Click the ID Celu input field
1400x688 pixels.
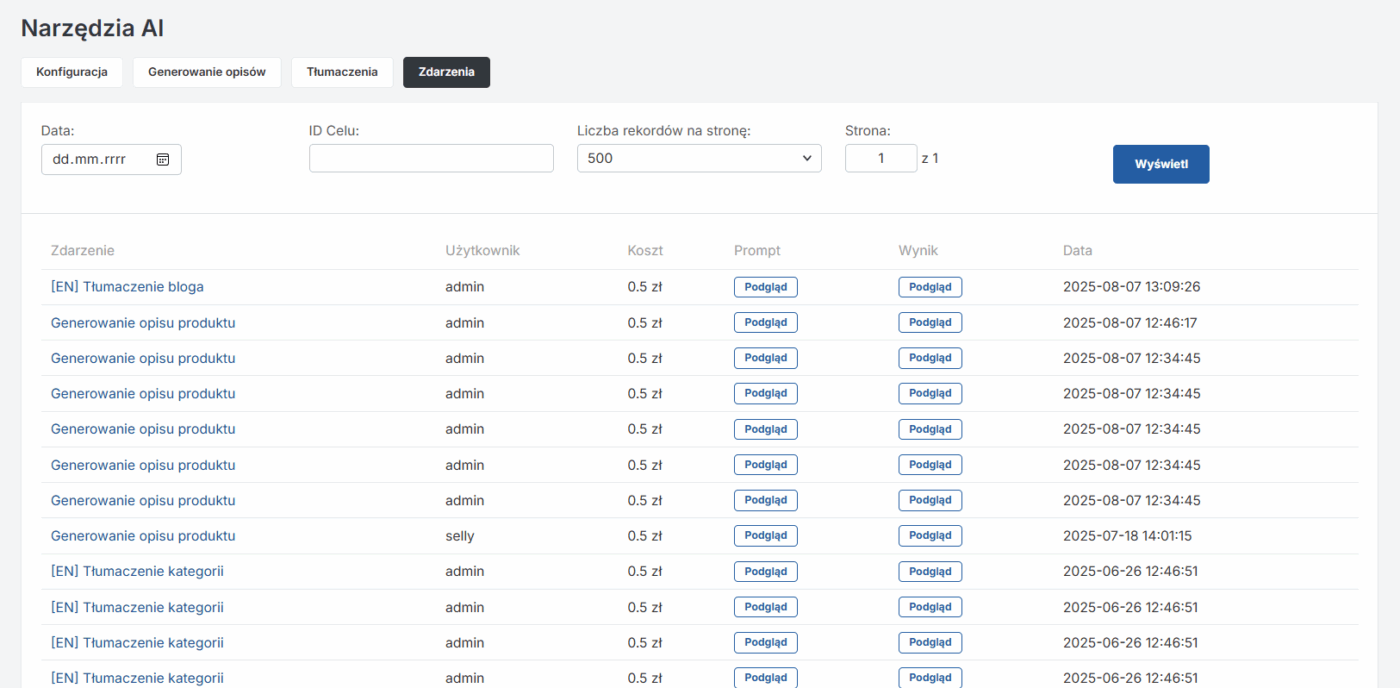click(x=431, y=158)
